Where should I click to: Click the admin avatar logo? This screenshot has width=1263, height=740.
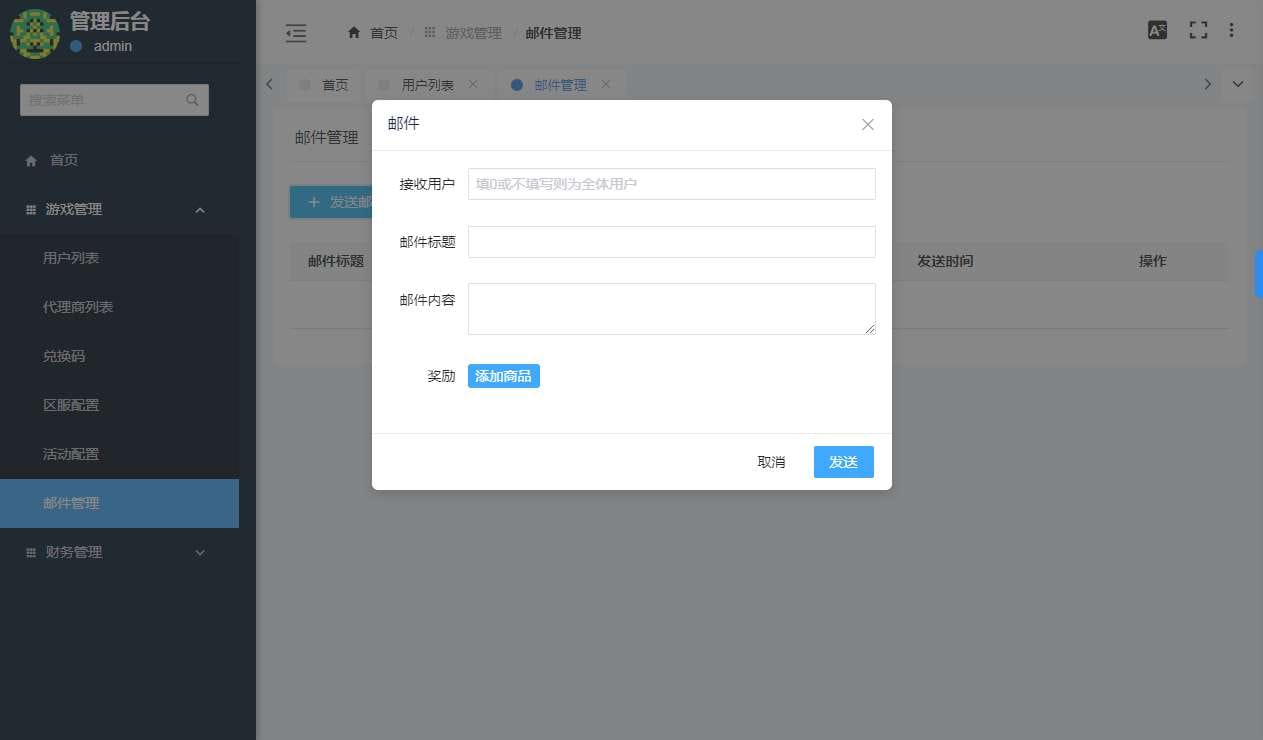pyautogui.click(x=34, y=33)
